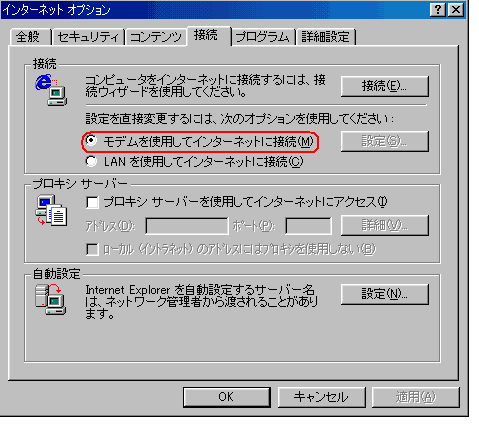
Task: Click the キャンセル button
Action: (321, 397)
